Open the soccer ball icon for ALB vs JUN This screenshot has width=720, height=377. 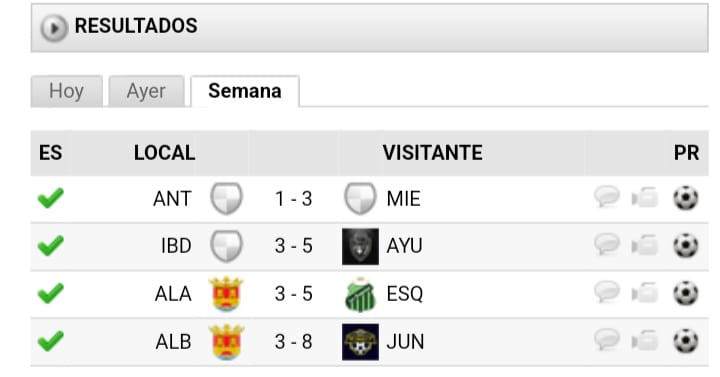coord(686,341)
